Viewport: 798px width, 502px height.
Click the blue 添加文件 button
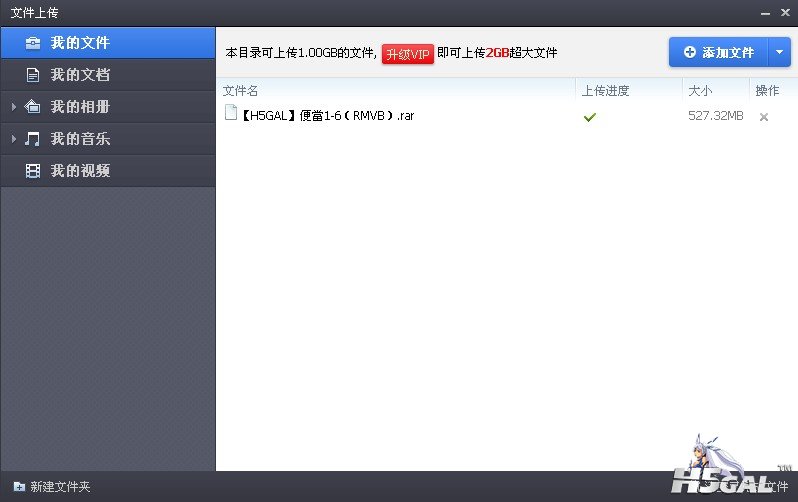tap(718, 52)
